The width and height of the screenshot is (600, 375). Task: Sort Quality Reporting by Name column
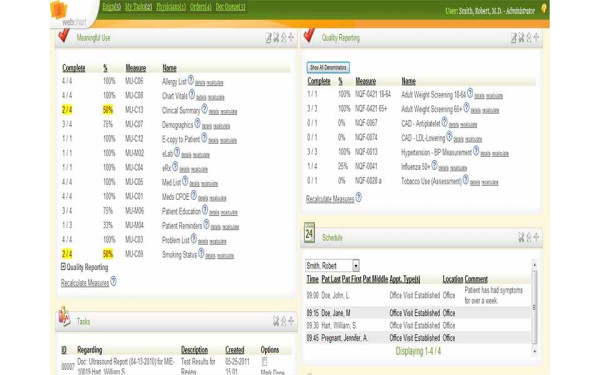point(409,81)
